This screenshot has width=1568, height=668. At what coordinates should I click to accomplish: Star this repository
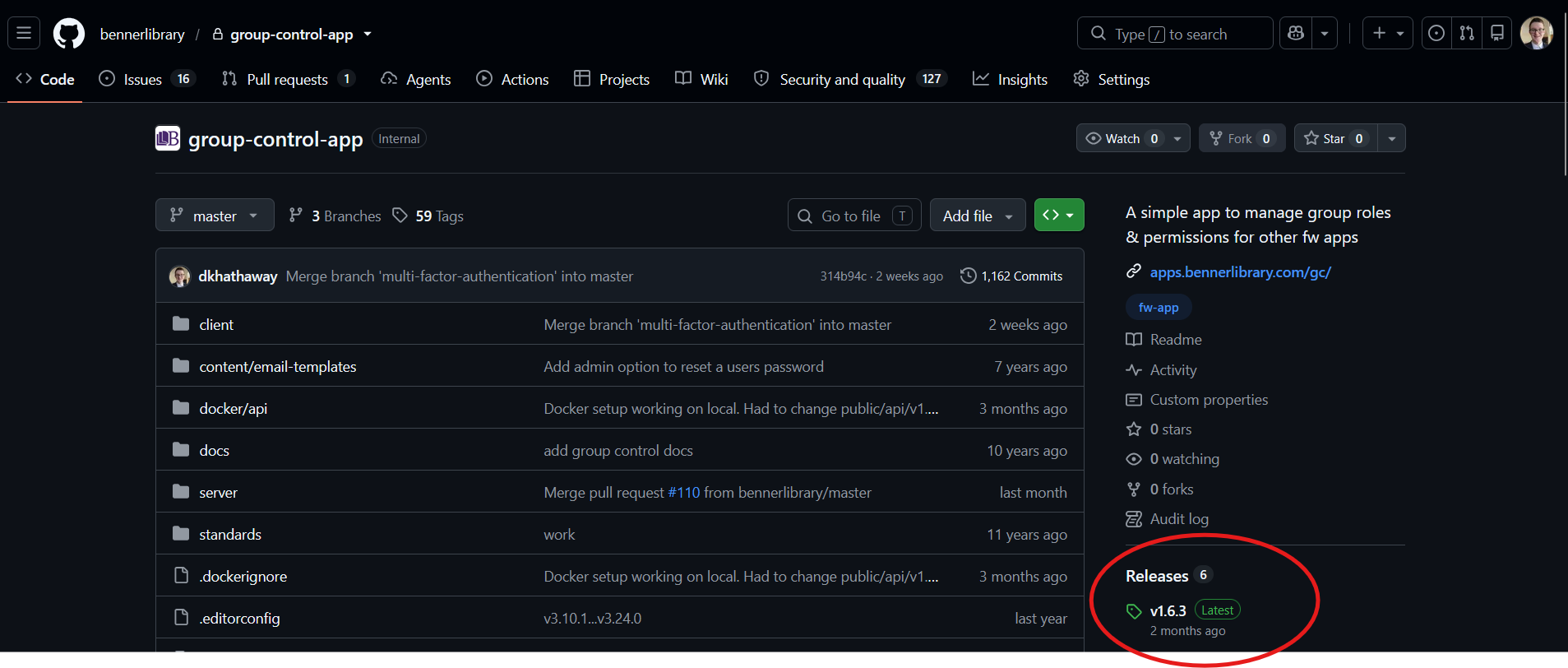pyautogui.click(x=1335, y=138)
